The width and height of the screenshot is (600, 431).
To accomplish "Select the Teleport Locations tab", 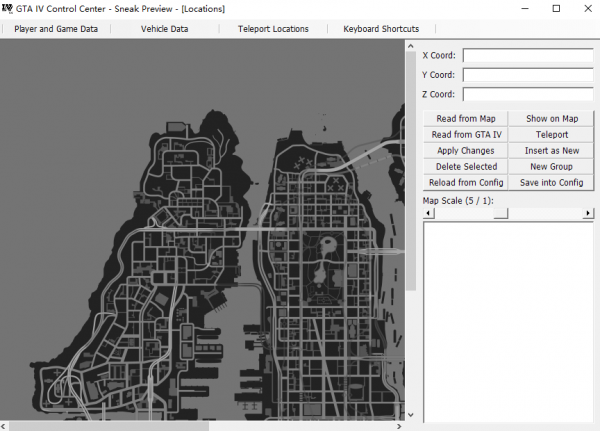I will pyautogui.click(x=273, y=29).
